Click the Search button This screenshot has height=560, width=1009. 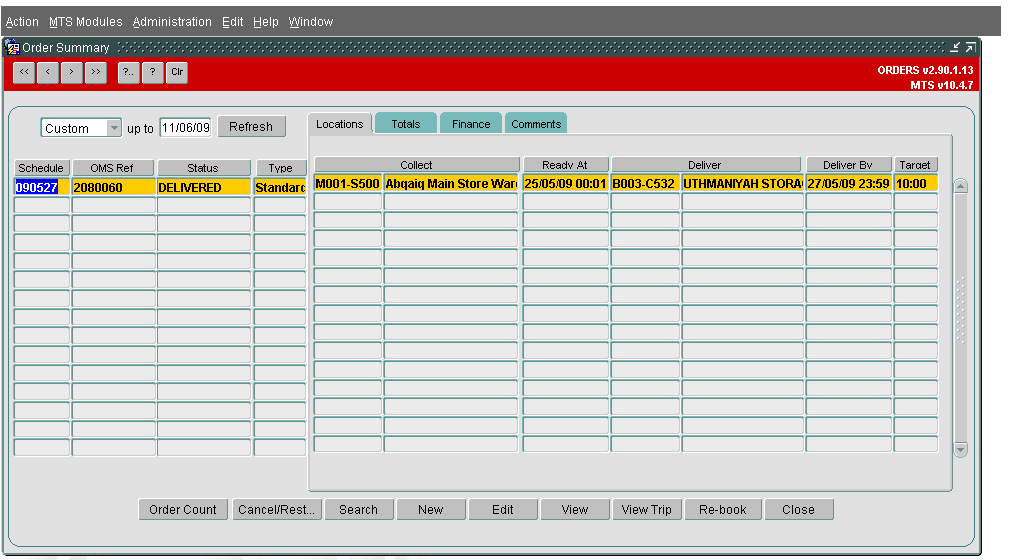358,510
